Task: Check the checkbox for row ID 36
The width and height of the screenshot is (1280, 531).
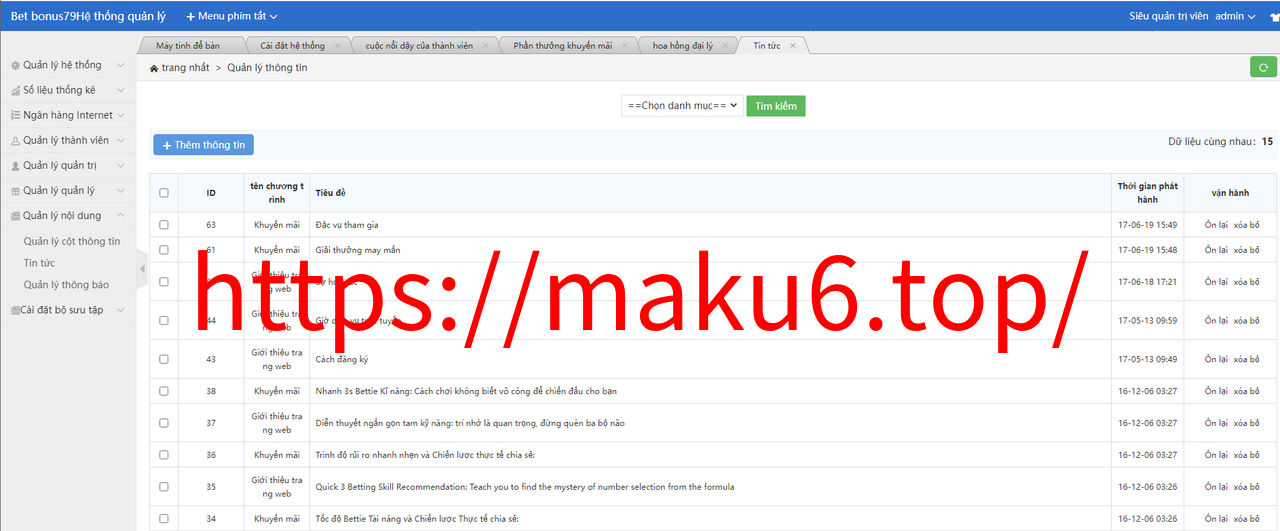Action: tap(164, 455)
